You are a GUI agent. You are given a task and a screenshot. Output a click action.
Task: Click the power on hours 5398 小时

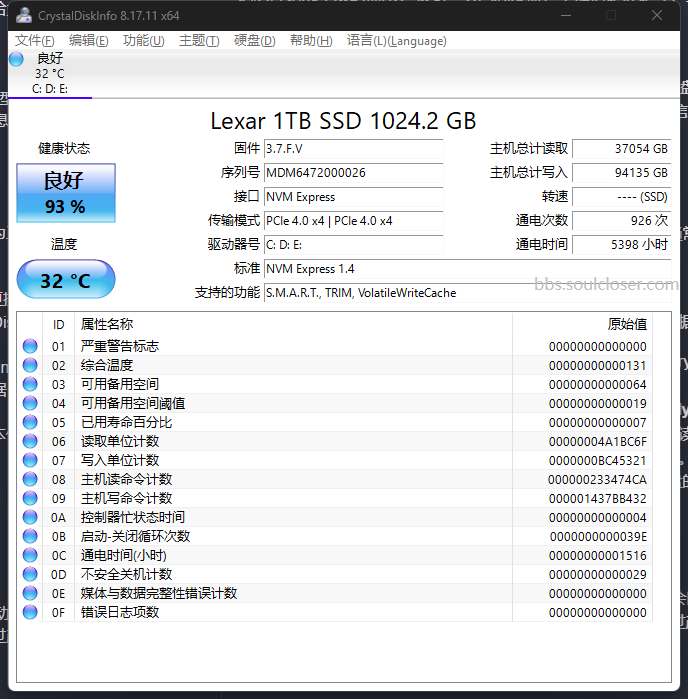coord(622,245)
